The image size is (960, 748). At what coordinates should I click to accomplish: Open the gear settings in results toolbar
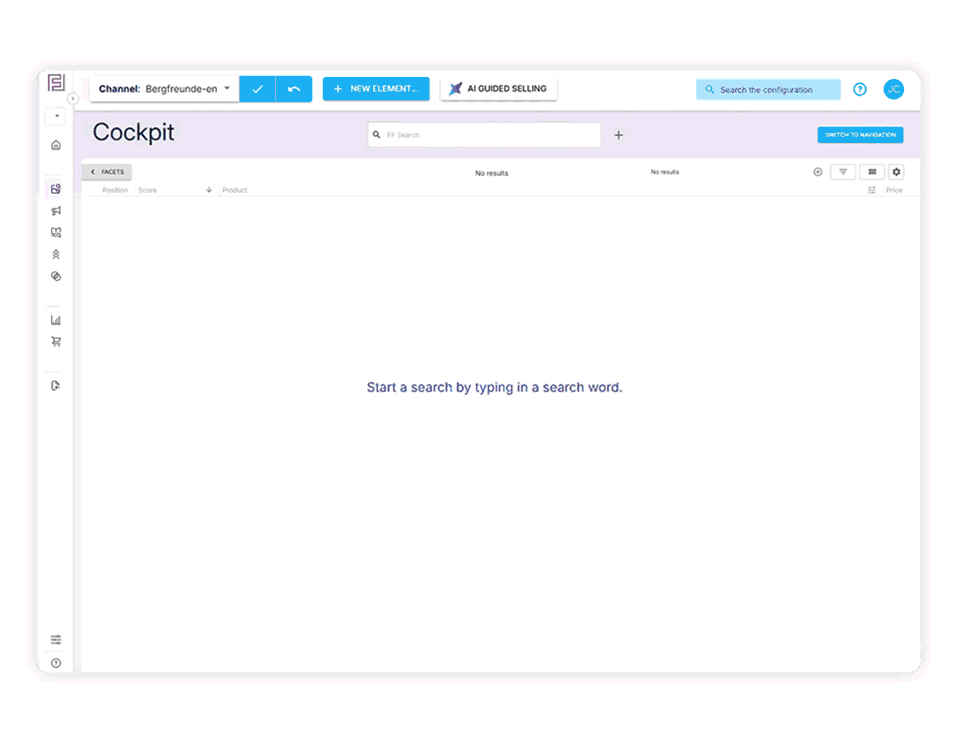(896, 172)
